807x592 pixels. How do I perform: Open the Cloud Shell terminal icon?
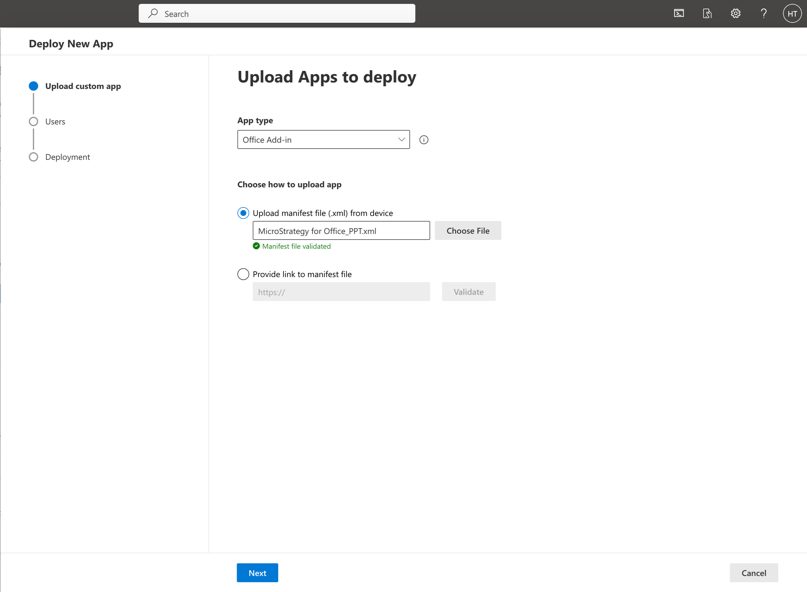(x=679, y=14)
